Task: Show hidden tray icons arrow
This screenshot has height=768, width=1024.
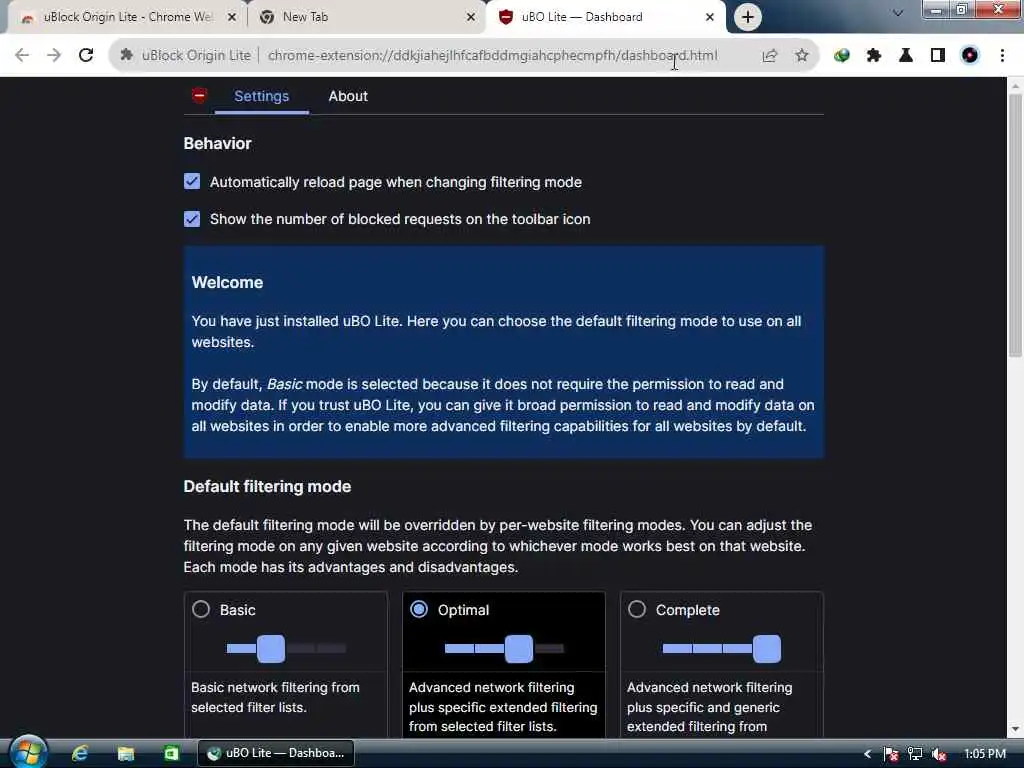Action: 867,754
